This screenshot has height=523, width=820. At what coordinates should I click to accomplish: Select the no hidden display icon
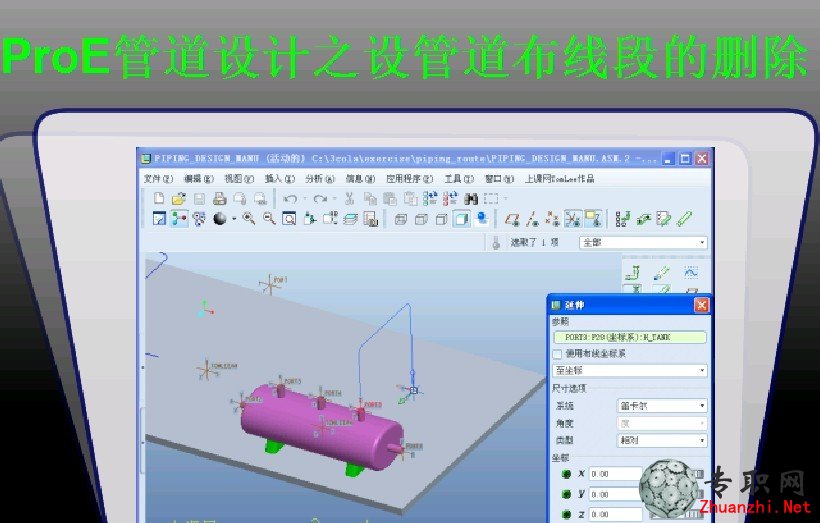click(x=441, y=219)
